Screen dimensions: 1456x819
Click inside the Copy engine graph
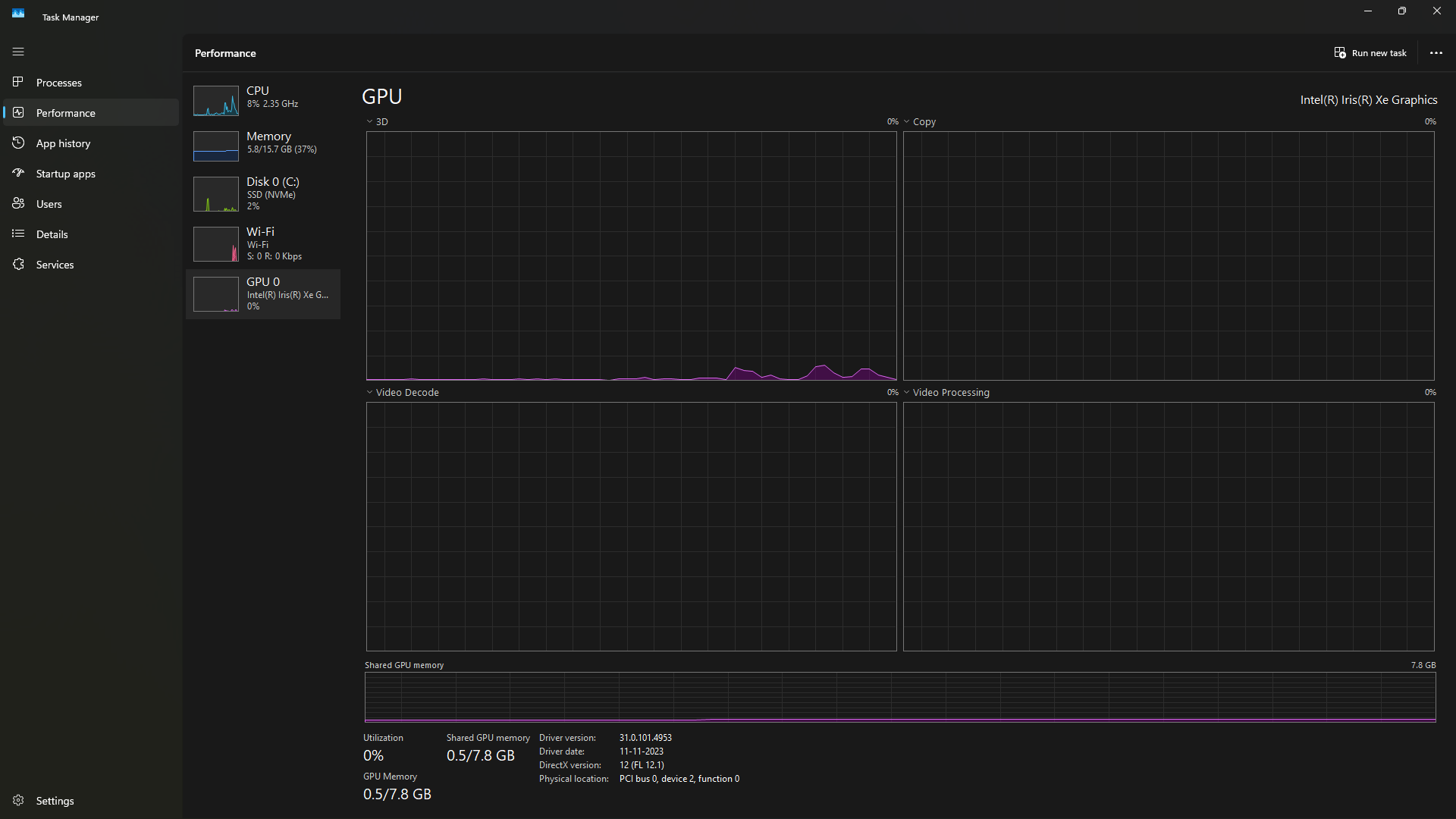point(1168,256)
